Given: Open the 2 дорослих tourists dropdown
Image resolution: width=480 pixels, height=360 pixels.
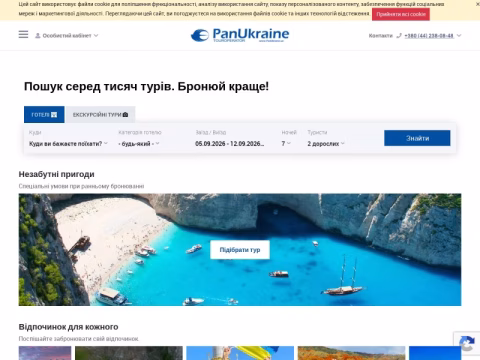Looking at the screenshot, I should point(326,144).
